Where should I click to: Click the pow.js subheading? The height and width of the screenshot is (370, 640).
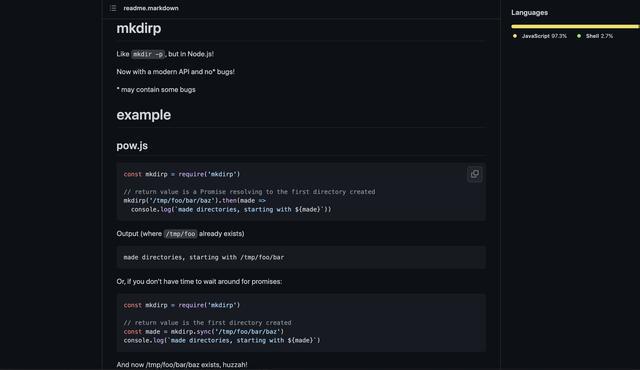coord(132,146)
